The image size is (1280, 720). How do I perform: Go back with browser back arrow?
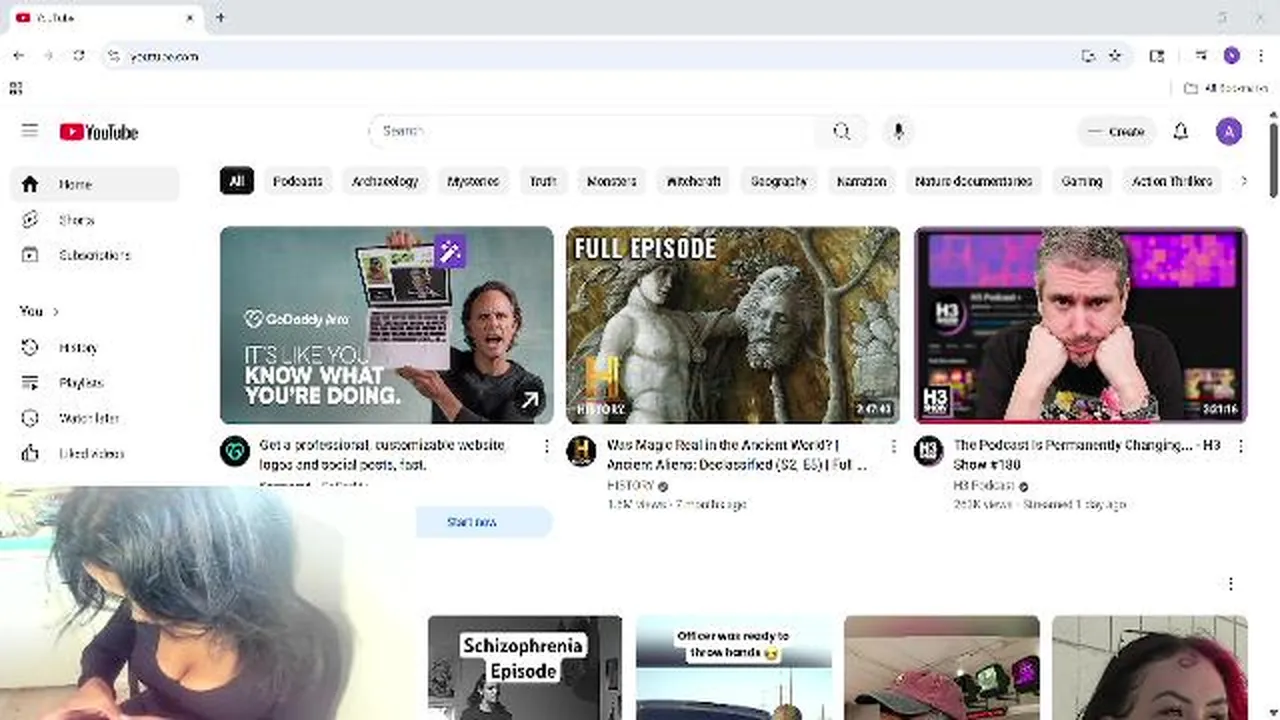(19, 56)
